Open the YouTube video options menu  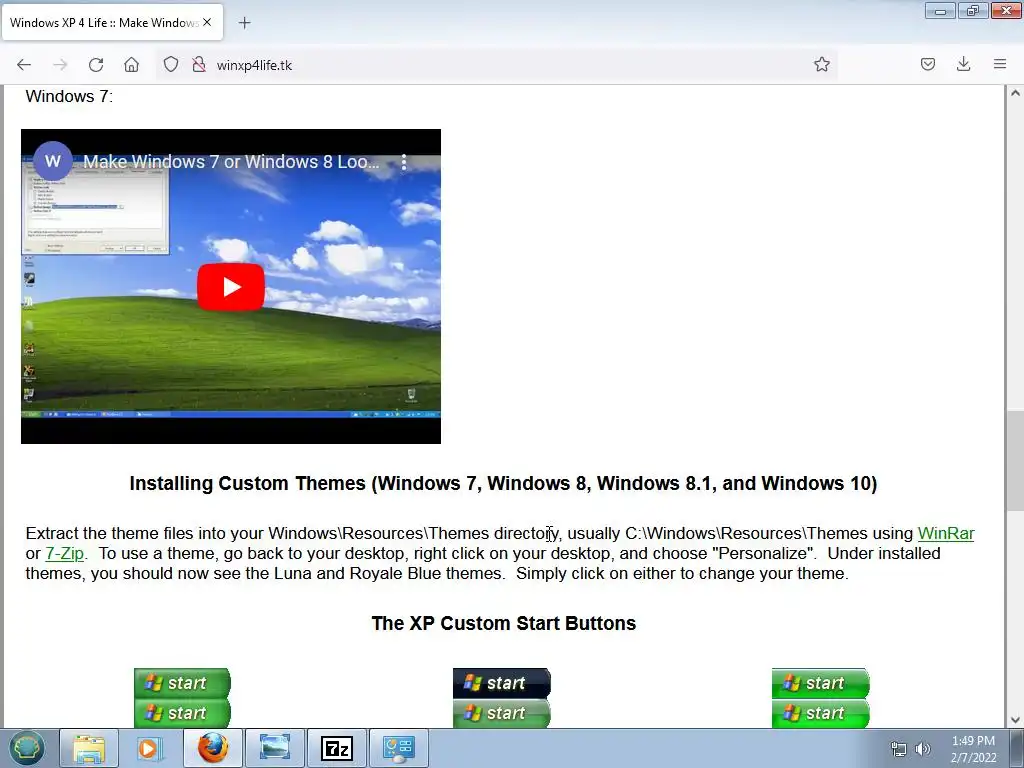(x=404, y=162)
